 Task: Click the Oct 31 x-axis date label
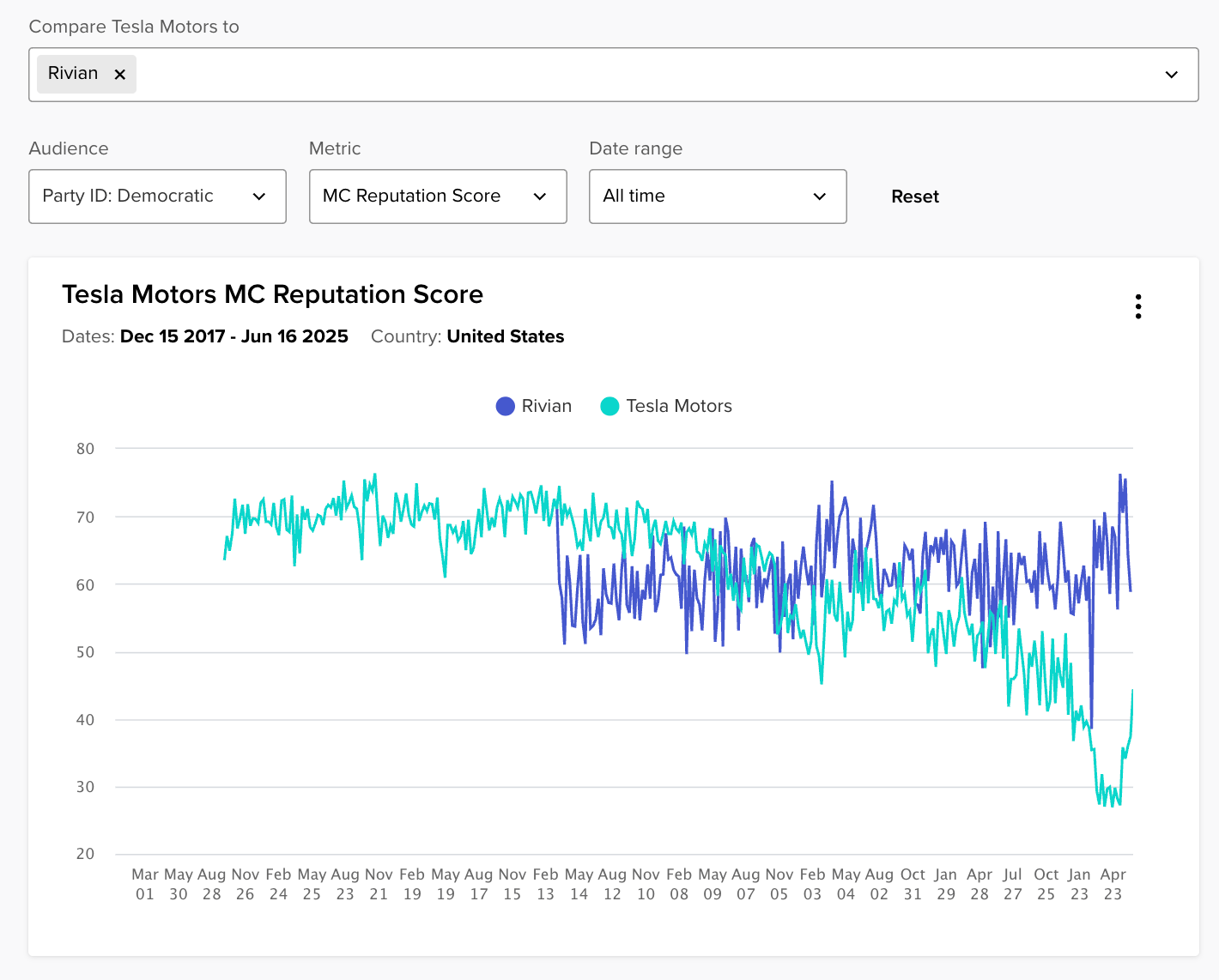pyautogui.click(x=913, y=884)
